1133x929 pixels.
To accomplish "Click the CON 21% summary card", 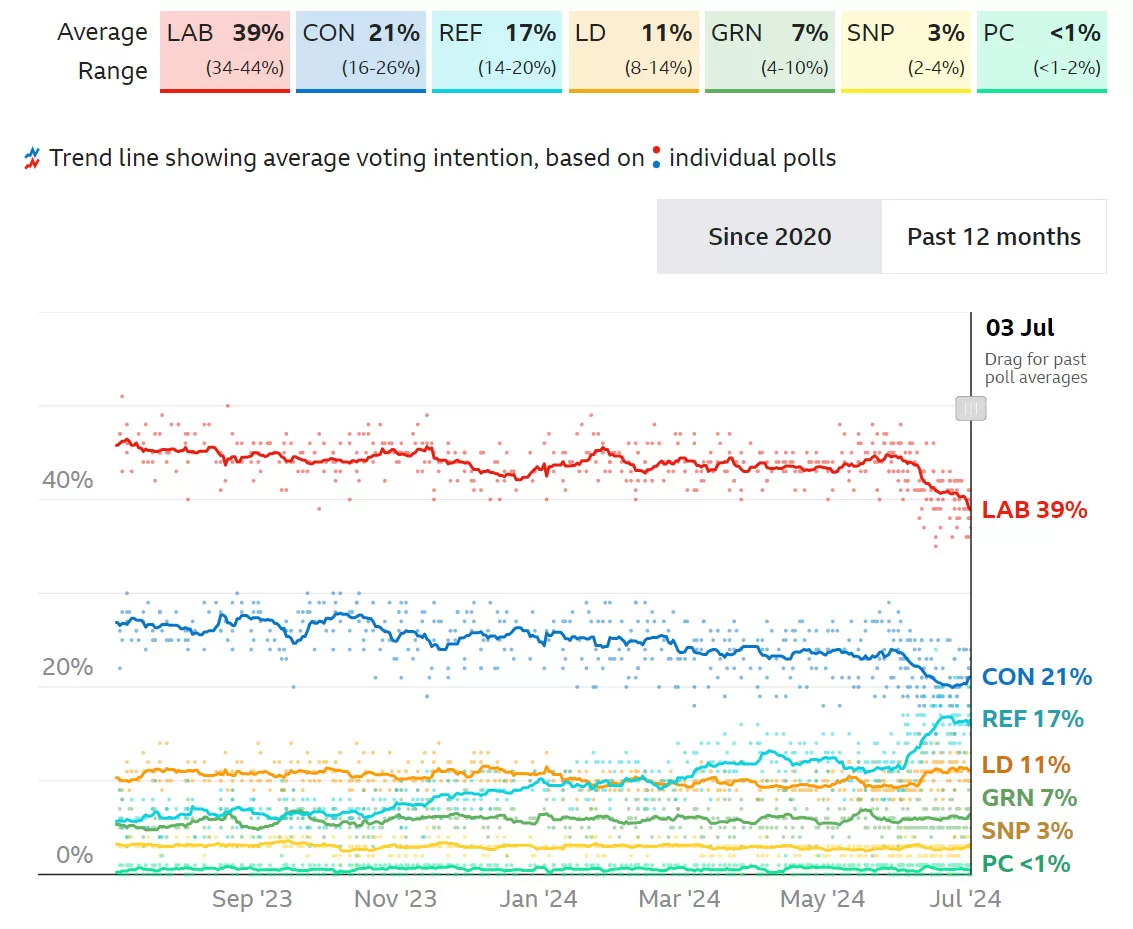I will point(361,51).
